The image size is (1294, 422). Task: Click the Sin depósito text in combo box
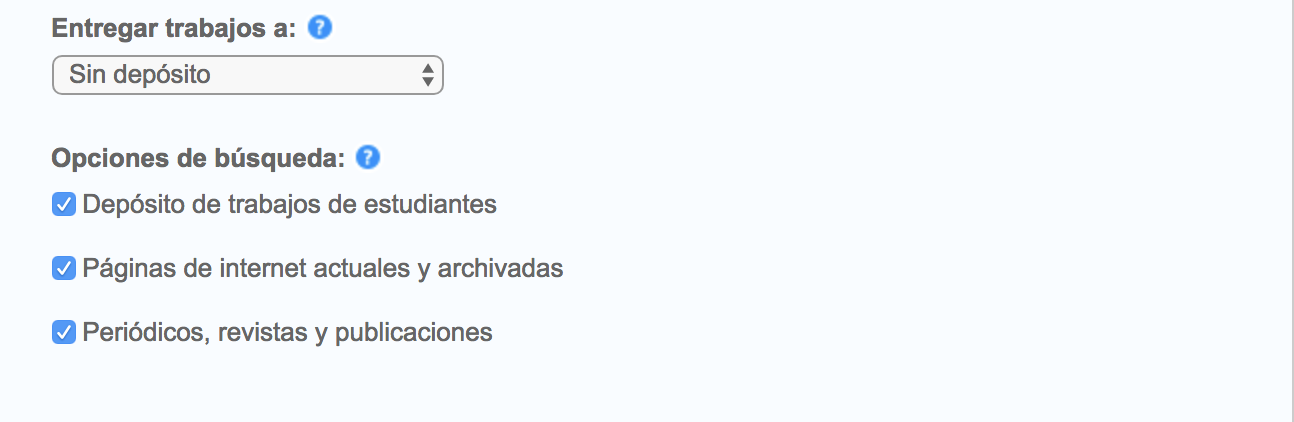pyautogui.click(x=140, y=74)
